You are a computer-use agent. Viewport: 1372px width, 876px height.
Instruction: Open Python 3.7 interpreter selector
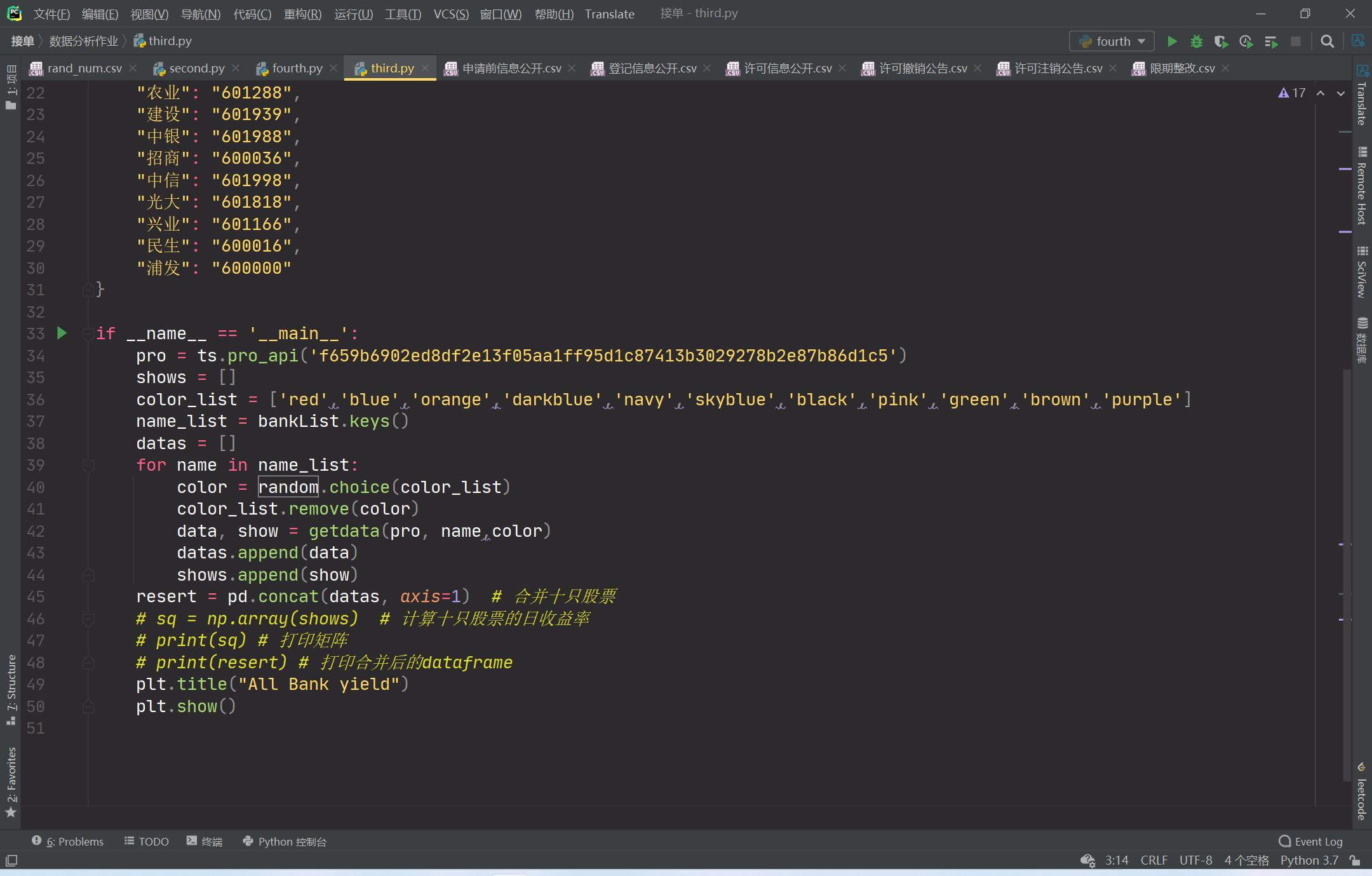tap(1309, 860)
